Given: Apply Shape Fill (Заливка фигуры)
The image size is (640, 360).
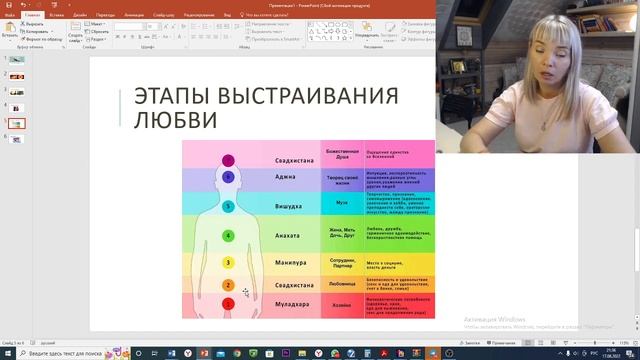Looking at the screenshot, I should click(x=418, y=24).
